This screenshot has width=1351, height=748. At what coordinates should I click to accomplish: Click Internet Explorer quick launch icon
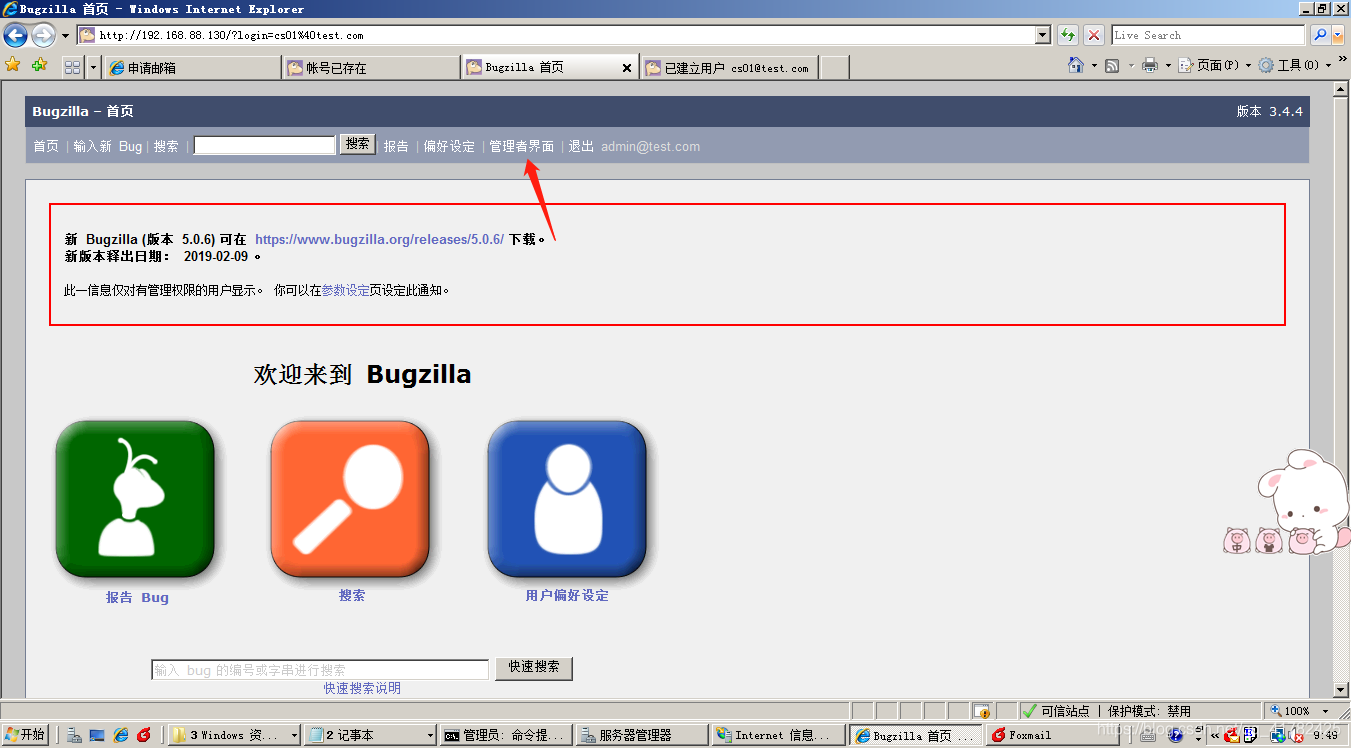121,735
